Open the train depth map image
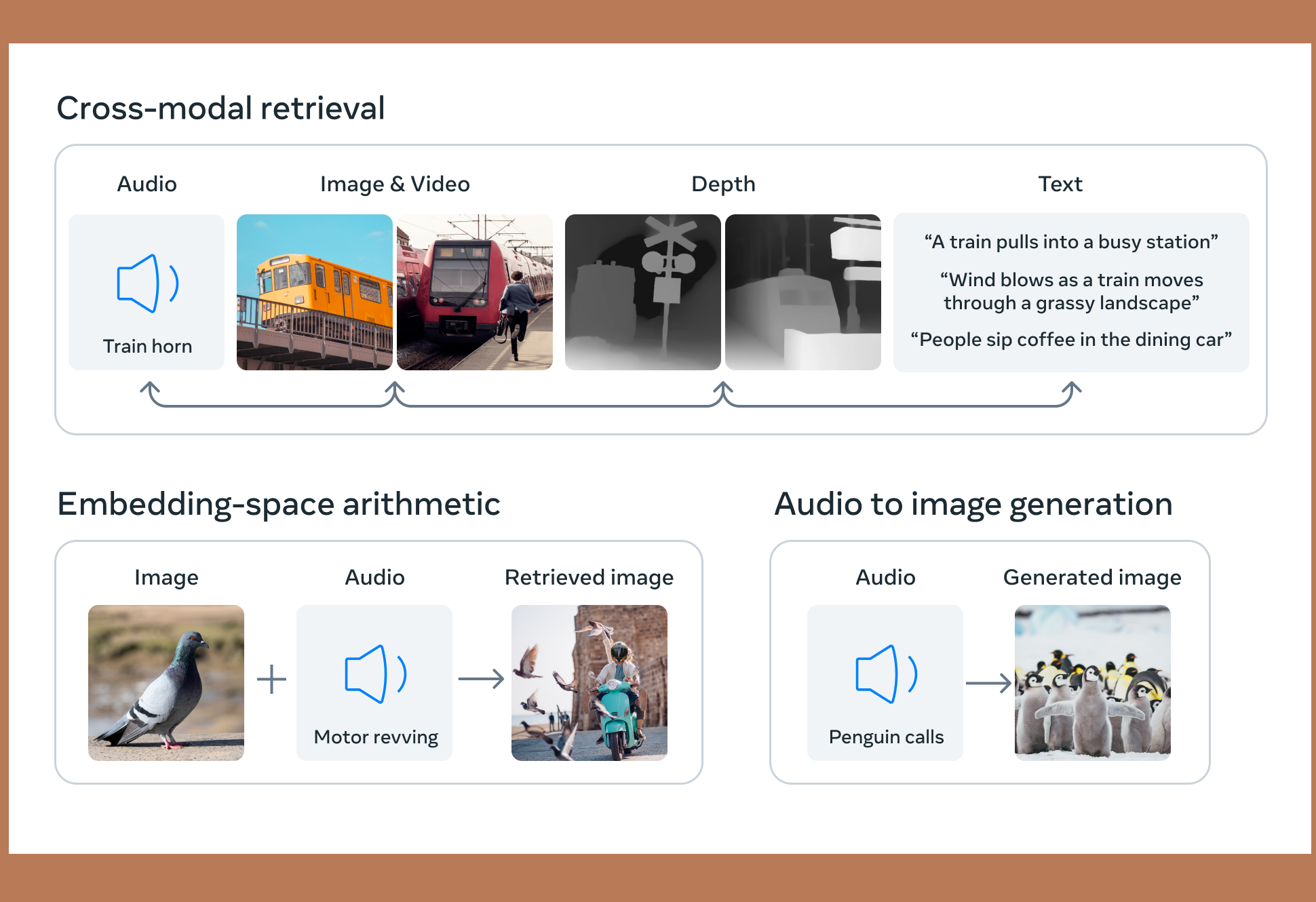The height and width of the screenshot is (902, 1316). click(803, 292)
